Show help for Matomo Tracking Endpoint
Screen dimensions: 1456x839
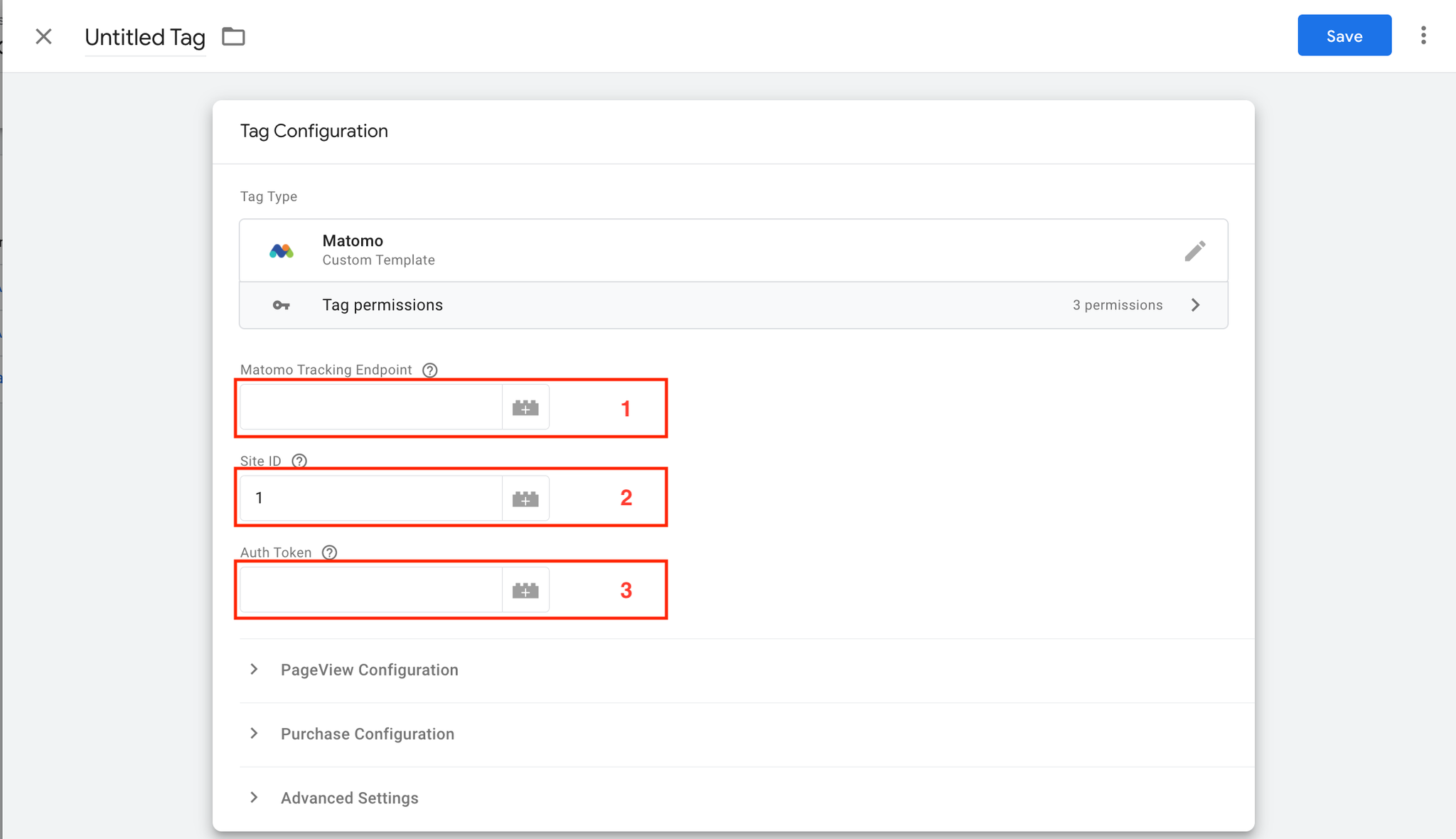pyautogui.click(x=429, y=370)
